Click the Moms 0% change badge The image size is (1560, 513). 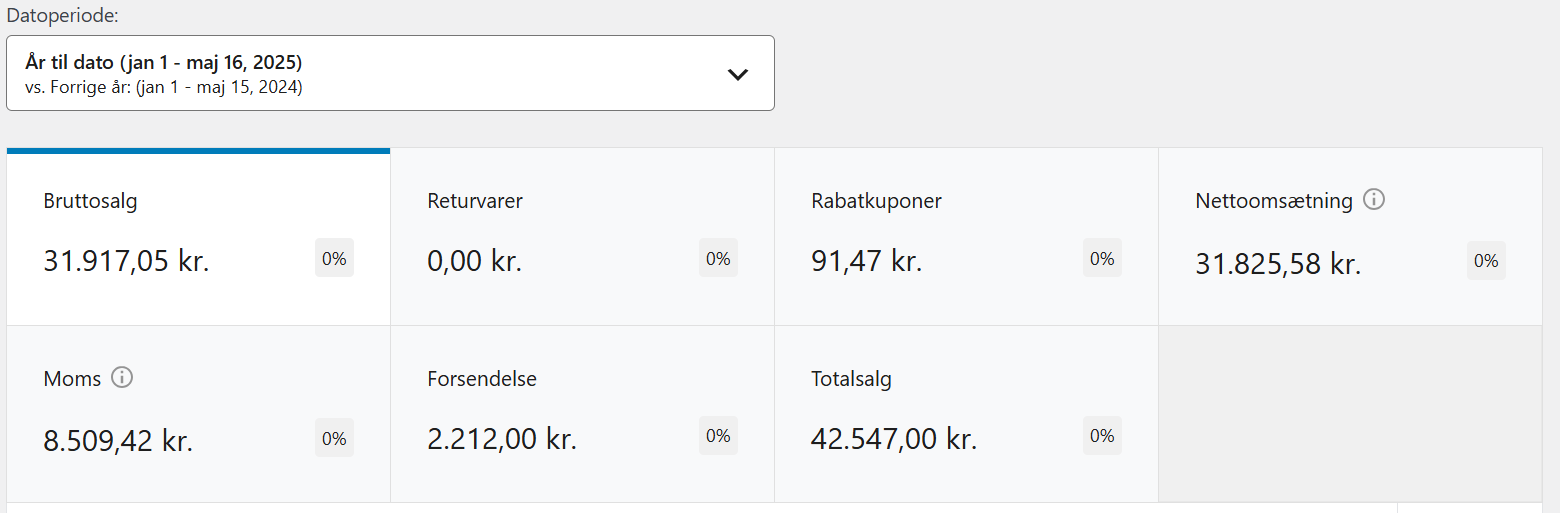tap(334, 439)
